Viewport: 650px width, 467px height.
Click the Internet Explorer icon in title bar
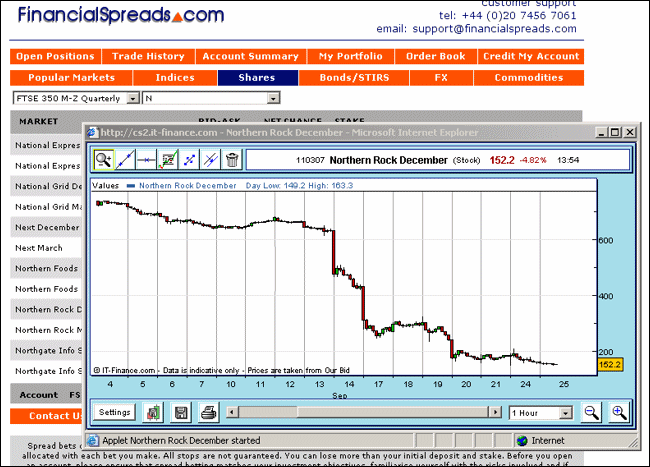[x=92, y=133]
